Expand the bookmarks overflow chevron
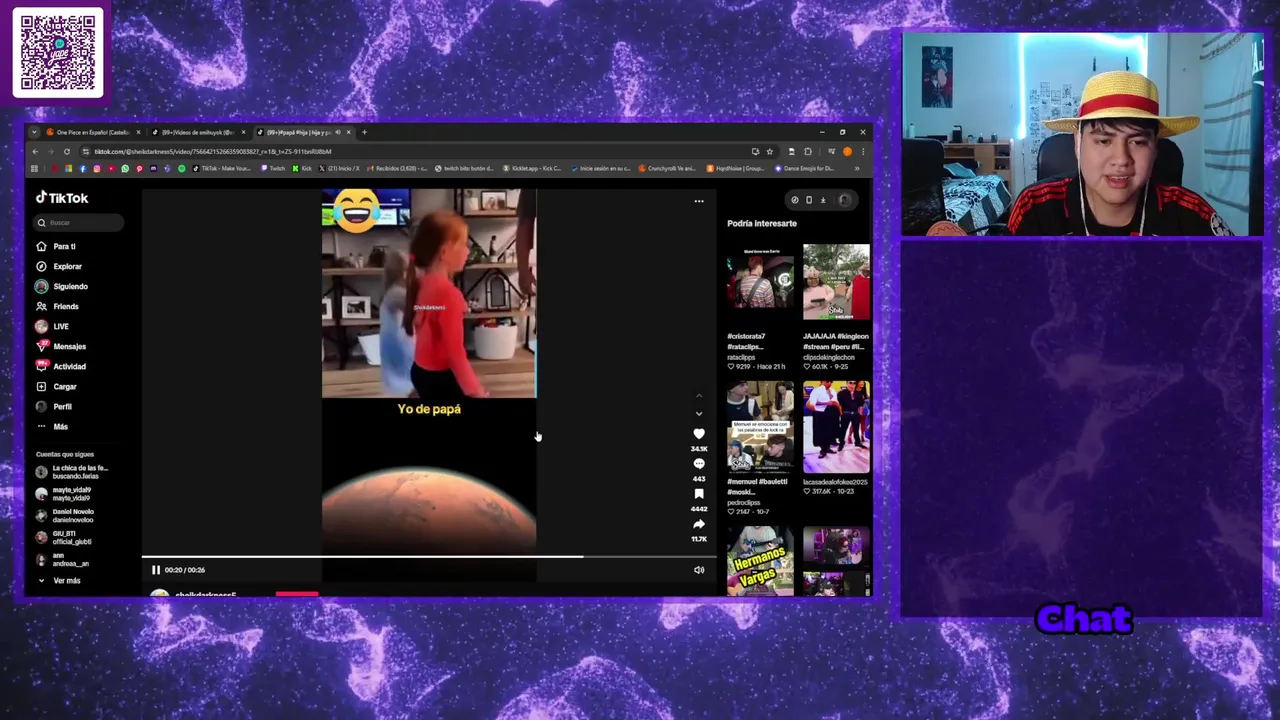1280x720 pixels. [x=856, y=168]
